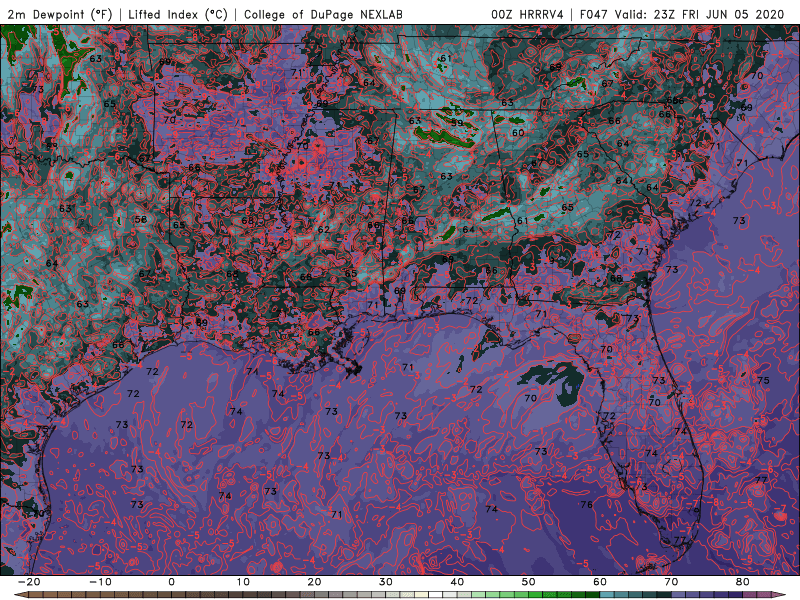Screen dimensions: 800x600
Task: Click the 10 label on the color scale
Action: point(243,582)
